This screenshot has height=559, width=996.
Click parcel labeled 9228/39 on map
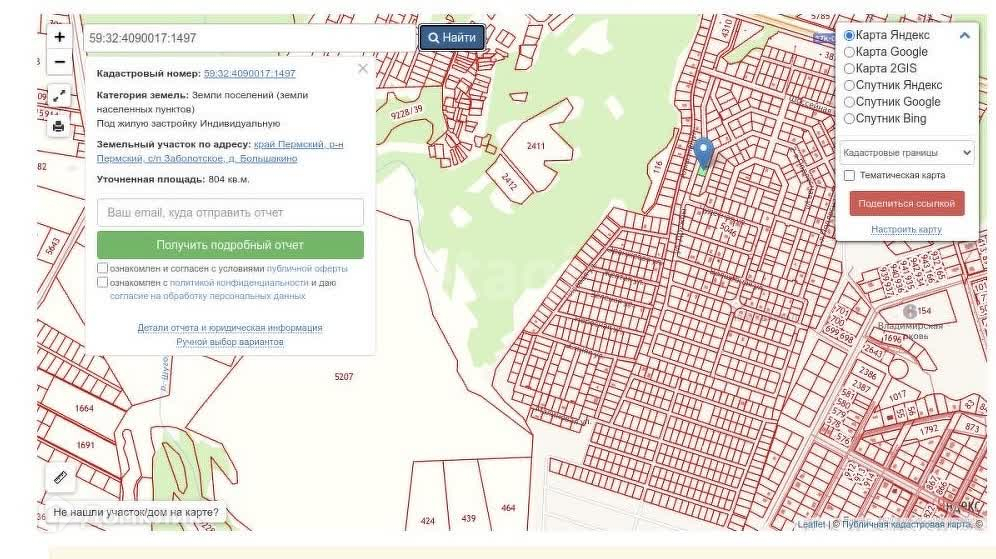click(x=406, y=112)
